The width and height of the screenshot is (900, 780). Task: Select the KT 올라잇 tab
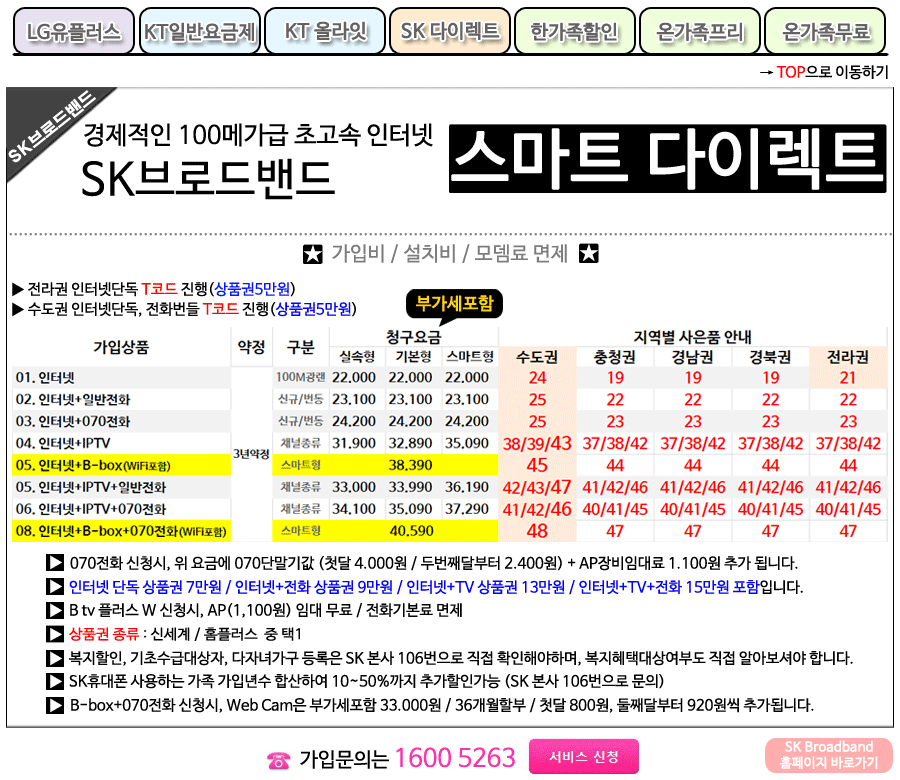325,32
